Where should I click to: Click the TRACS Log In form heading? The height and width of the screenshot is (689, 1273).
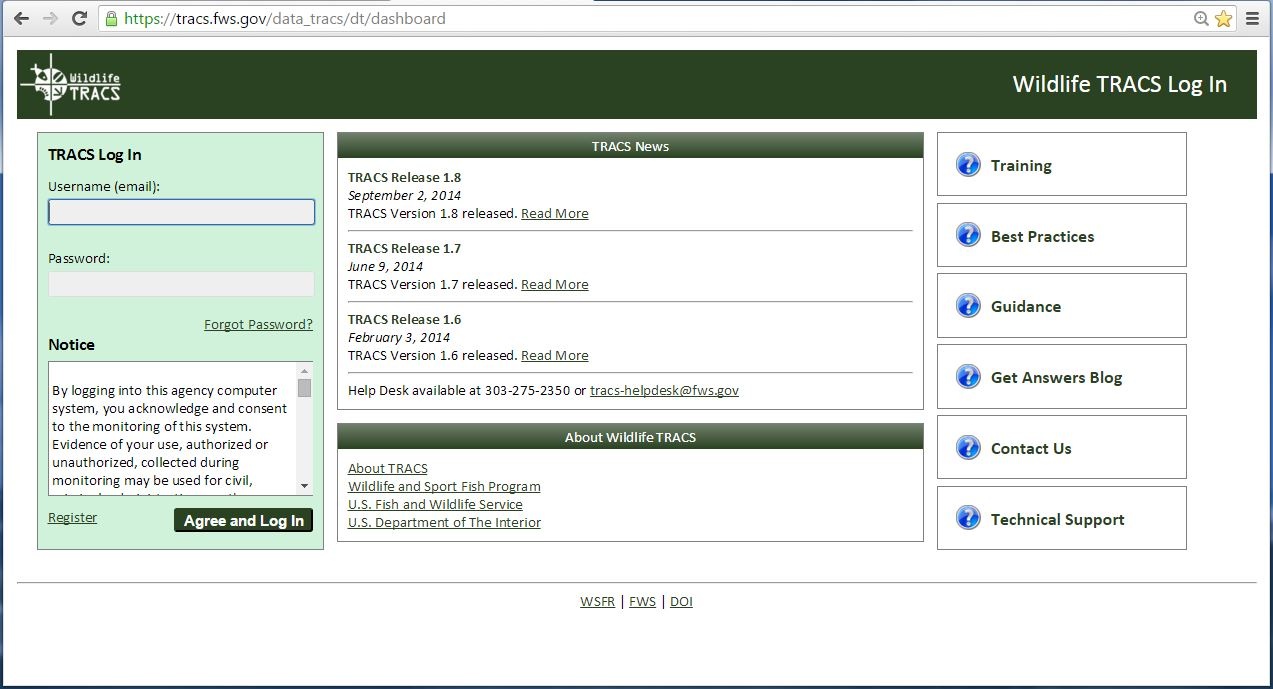(x=95, y=154)
